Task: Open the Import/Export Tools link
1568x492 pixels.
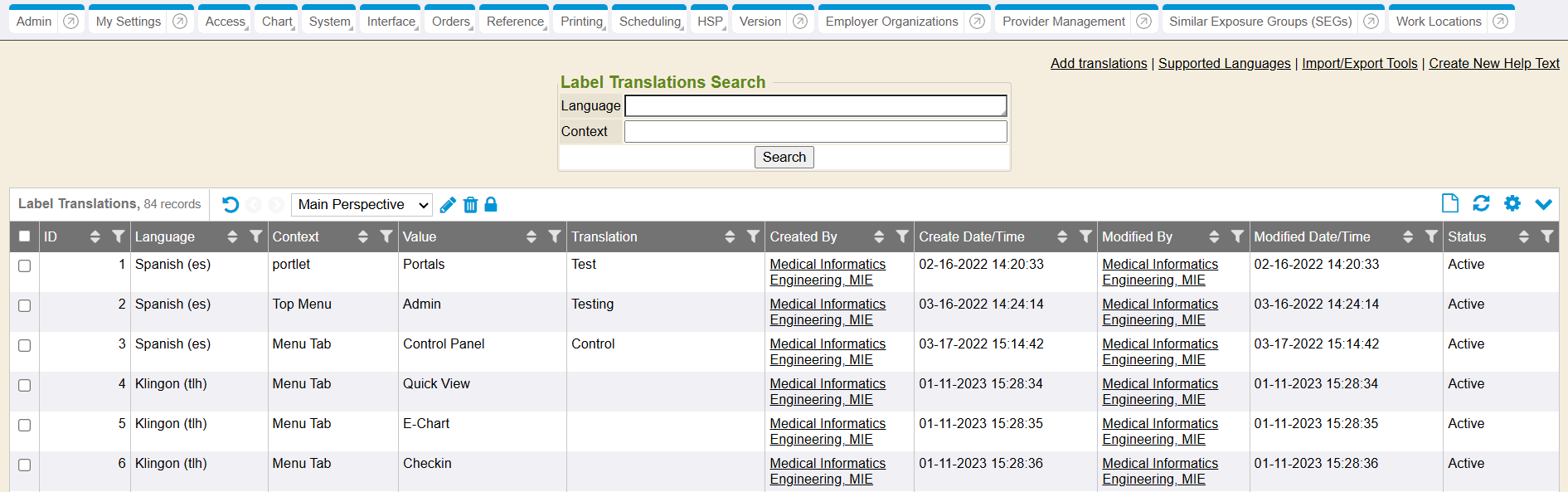Action: [1359, 63]
